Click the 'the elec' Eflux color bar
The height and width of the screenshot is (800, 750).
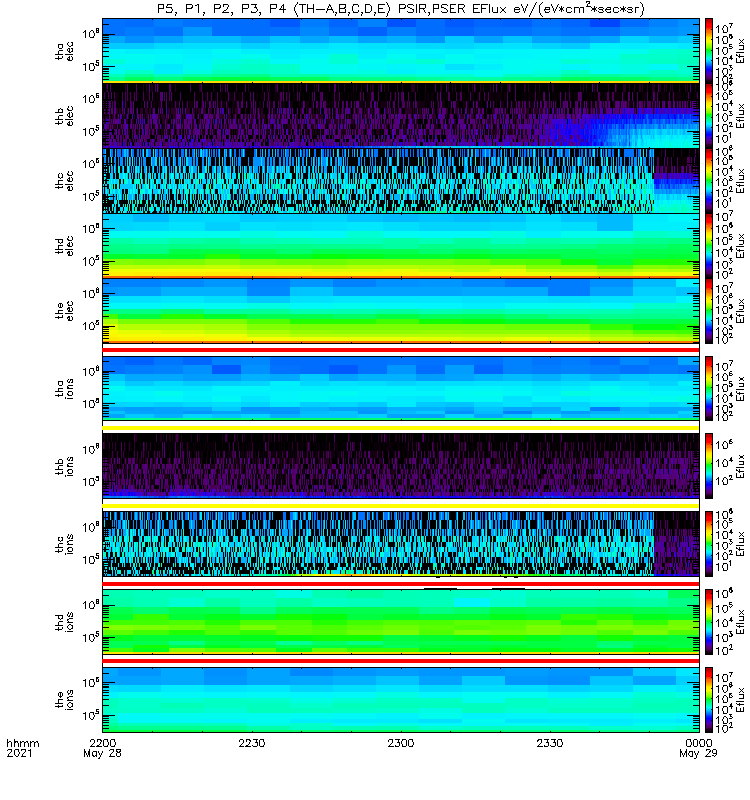coord(709,310)
